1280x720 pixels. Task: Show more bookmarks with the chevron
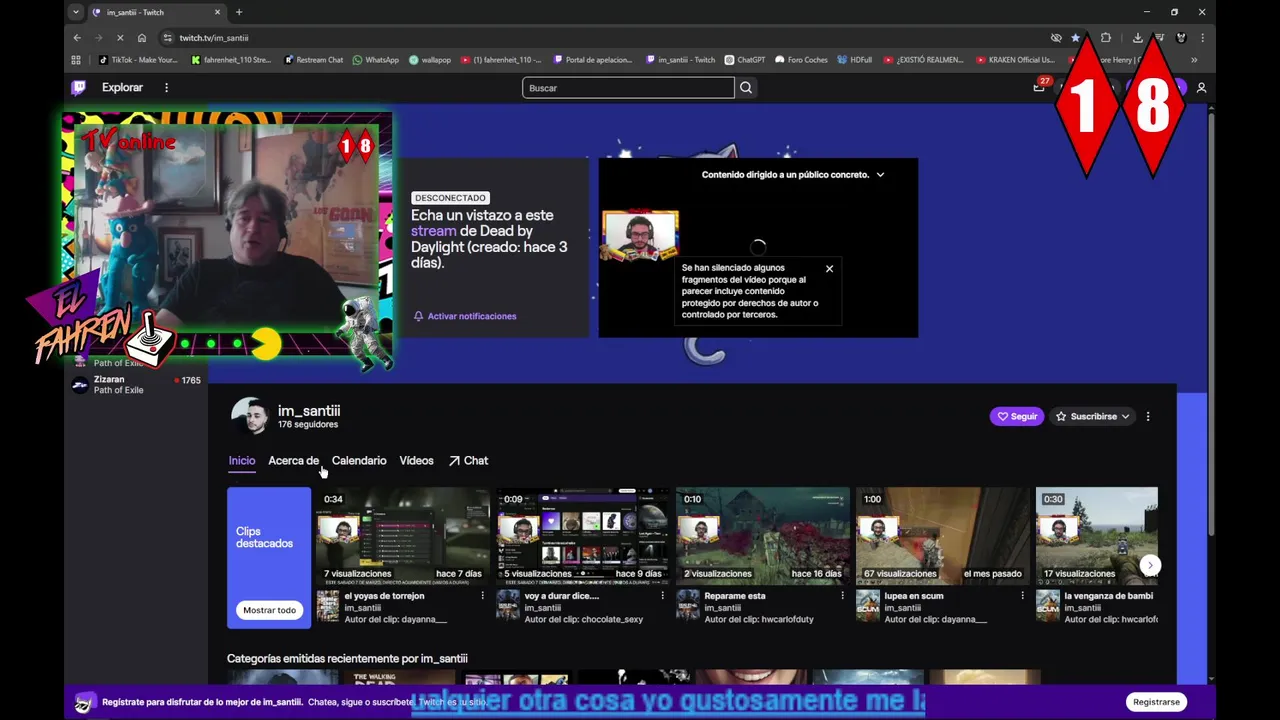pos(1193,60)
